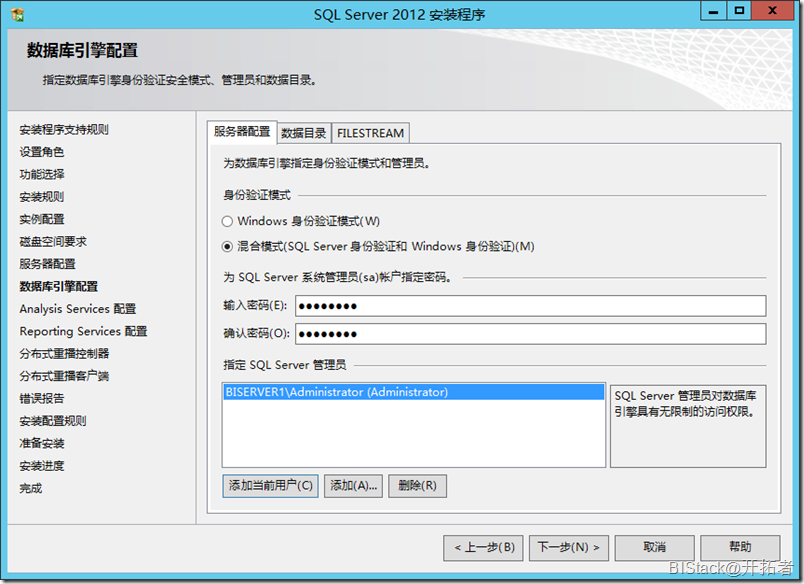804x584 pixels.
Task: Click Analysis Services 配置 step
Action: (x=77, y=309)
